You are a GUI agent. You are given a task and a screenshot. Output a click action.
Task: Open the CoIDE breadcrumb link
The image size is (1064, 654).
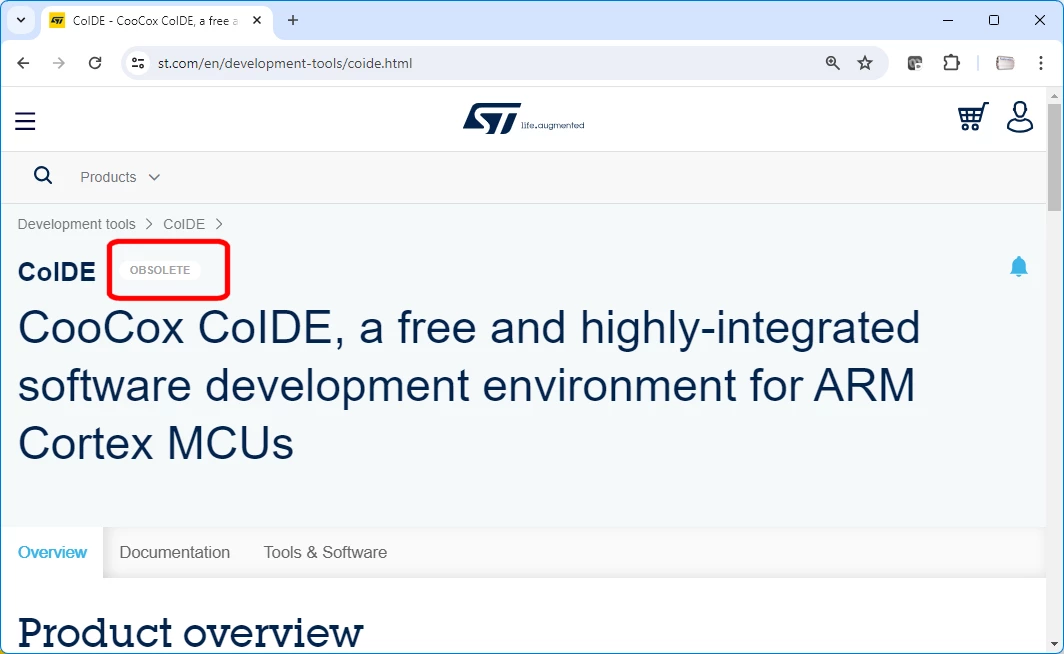184,224
